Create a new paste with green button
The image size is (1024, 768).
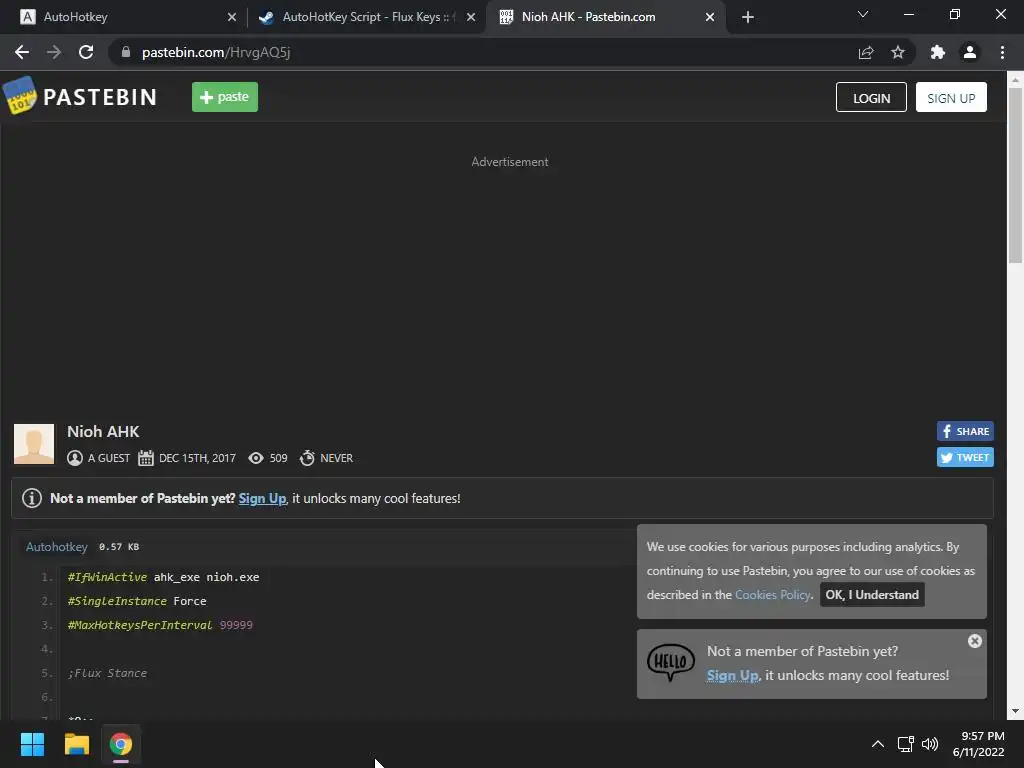coord(225,97)
